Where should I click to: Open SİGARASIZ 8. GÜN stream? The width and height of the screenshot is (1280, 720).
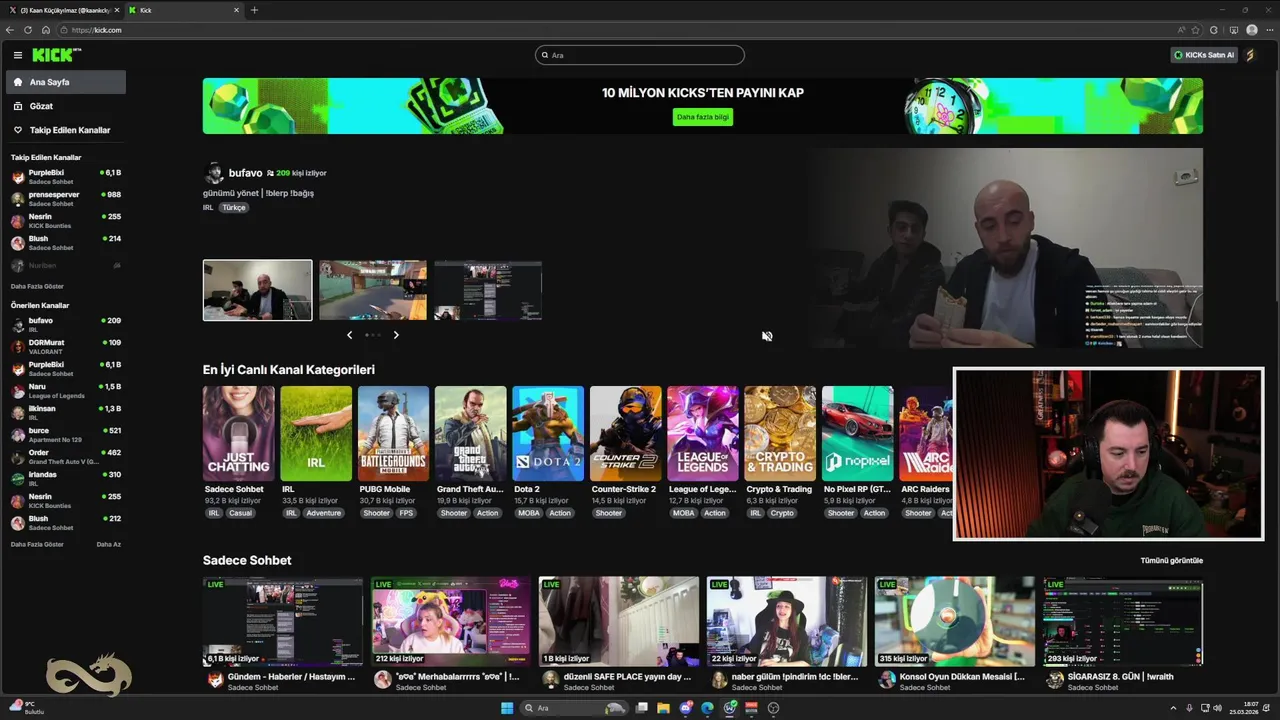1123,621
